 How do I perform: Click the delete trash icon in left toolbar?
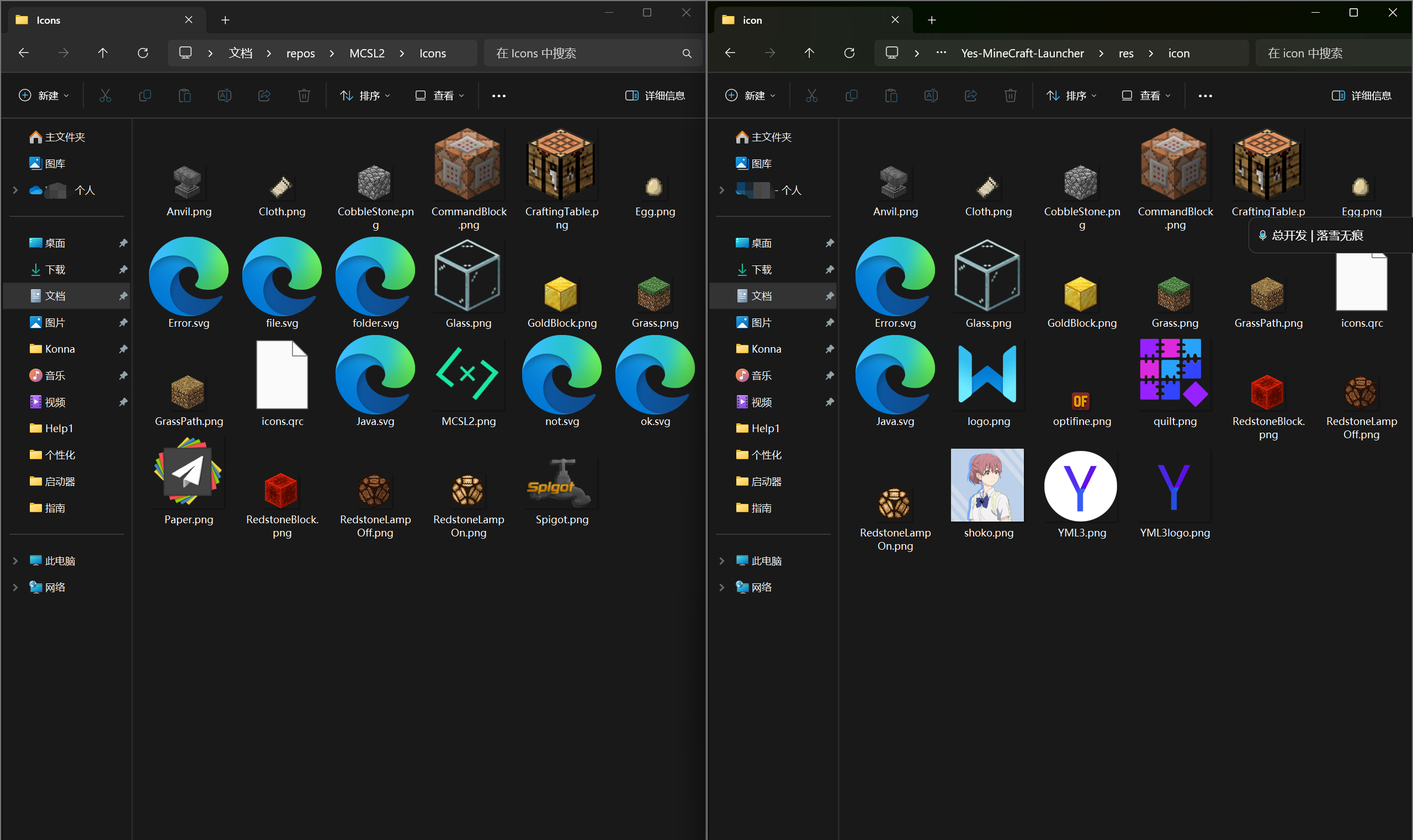[304, 95]
